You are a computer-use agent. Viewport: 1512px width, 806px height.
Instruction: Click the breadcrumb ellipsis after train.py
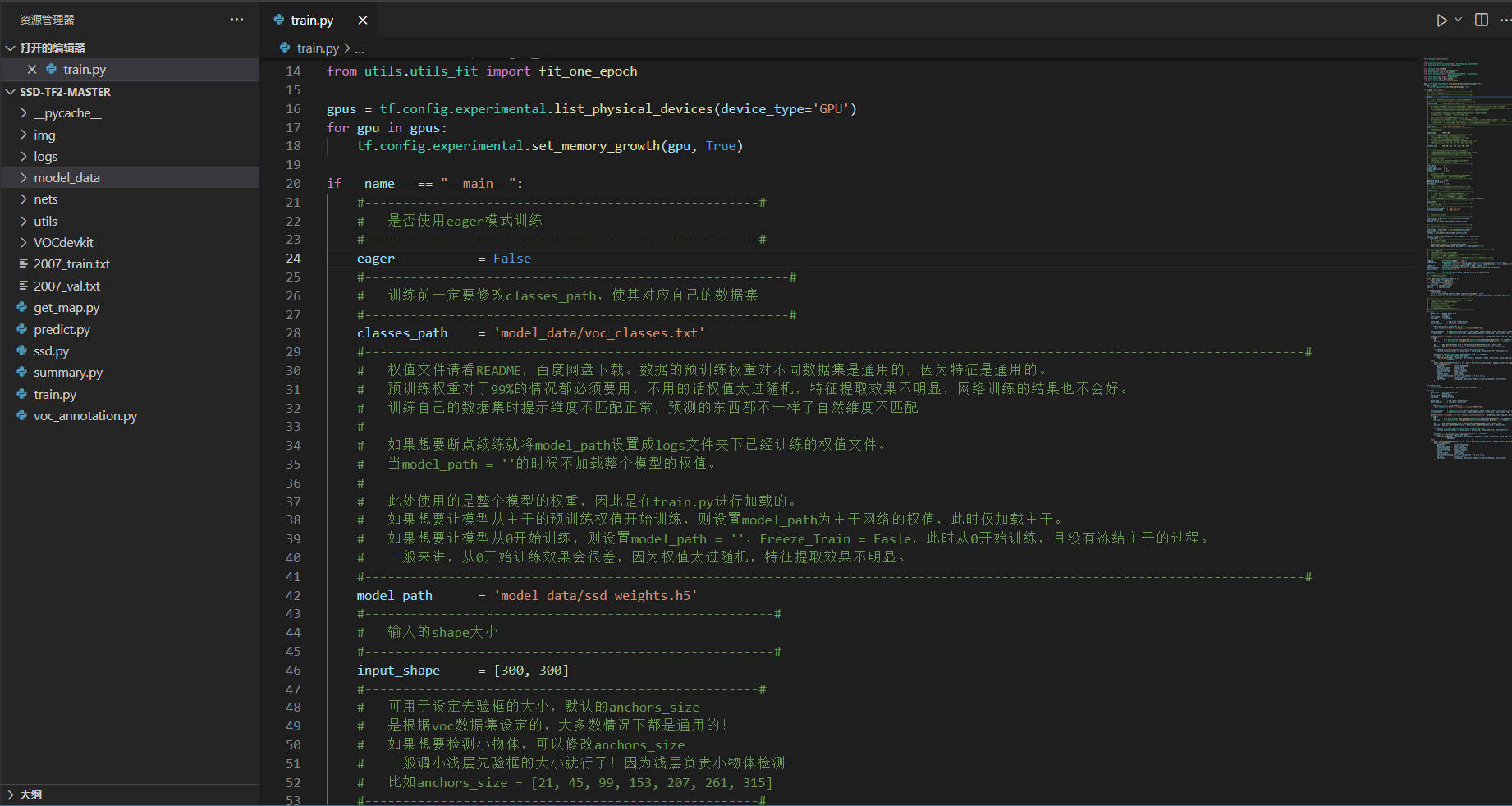pyautogui.click(x=360, y=48)
